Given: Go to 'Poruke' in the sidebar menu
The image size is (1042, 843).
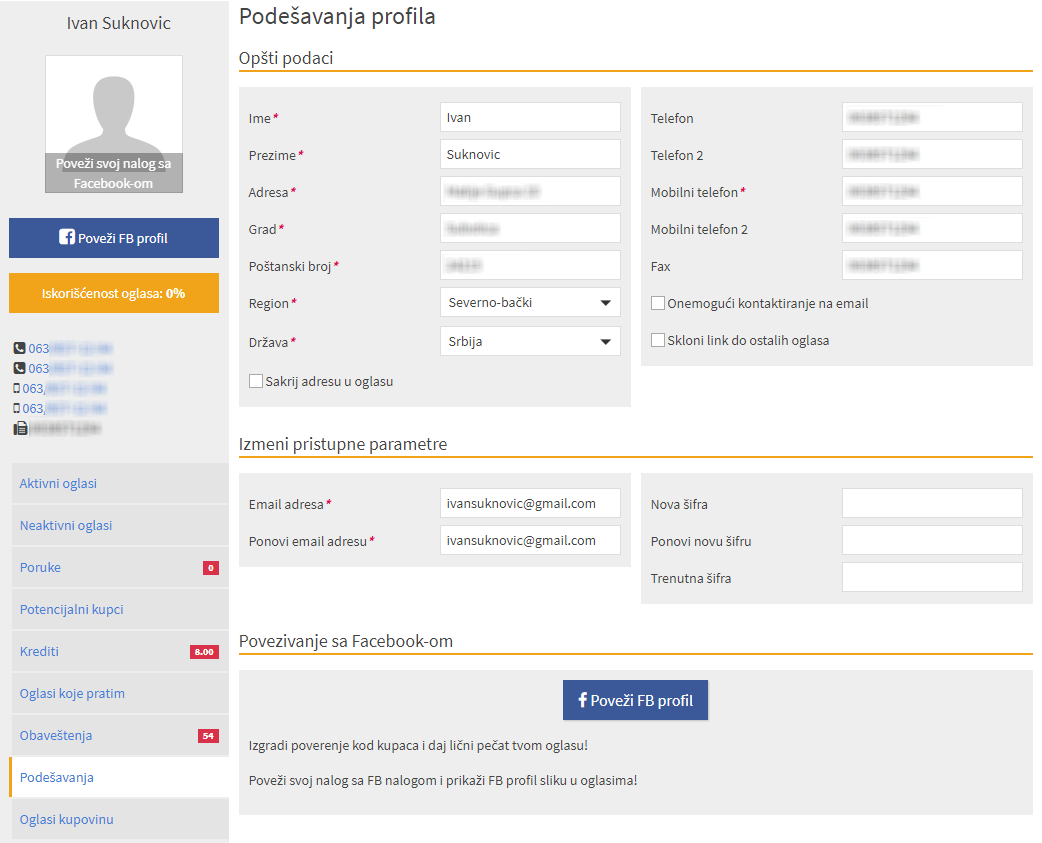Looking at the screenshot, I should click(x=40, y=568).
